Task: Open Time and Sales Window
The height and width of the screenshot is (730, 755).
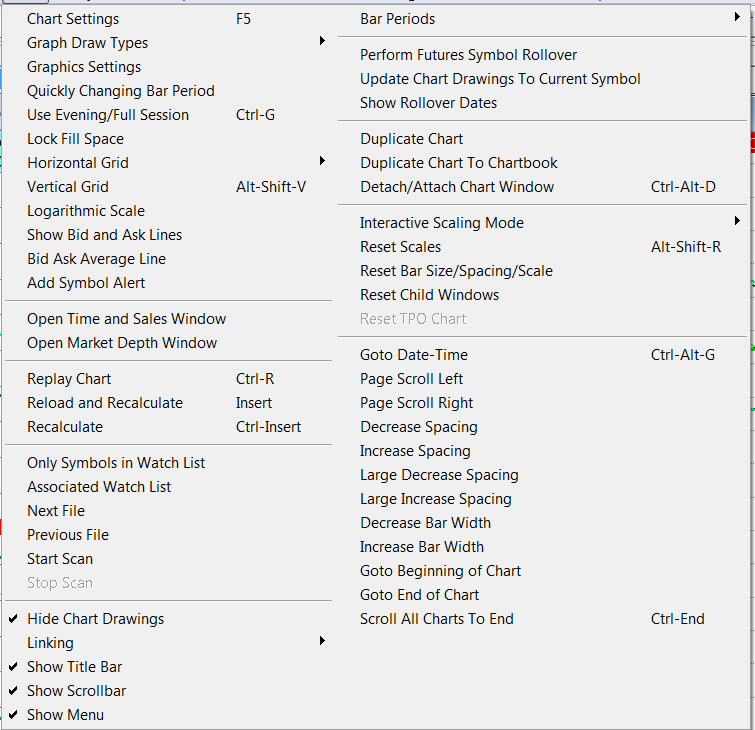Action: [x=168, y=319]
